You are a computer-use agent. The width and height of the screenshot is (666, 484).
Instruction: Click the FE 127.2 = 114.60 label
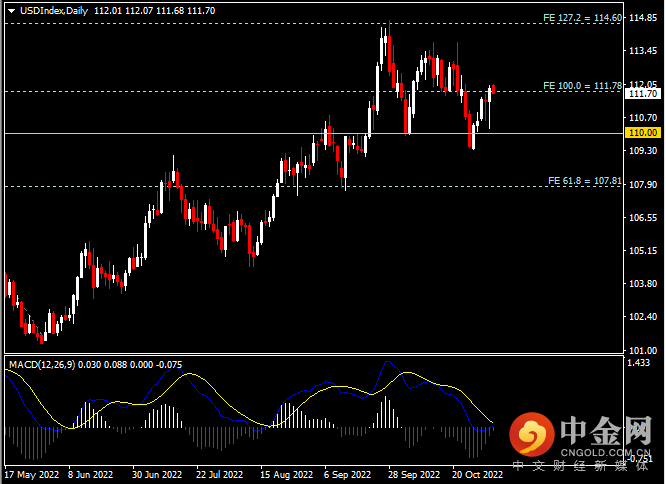pos(582,18)
